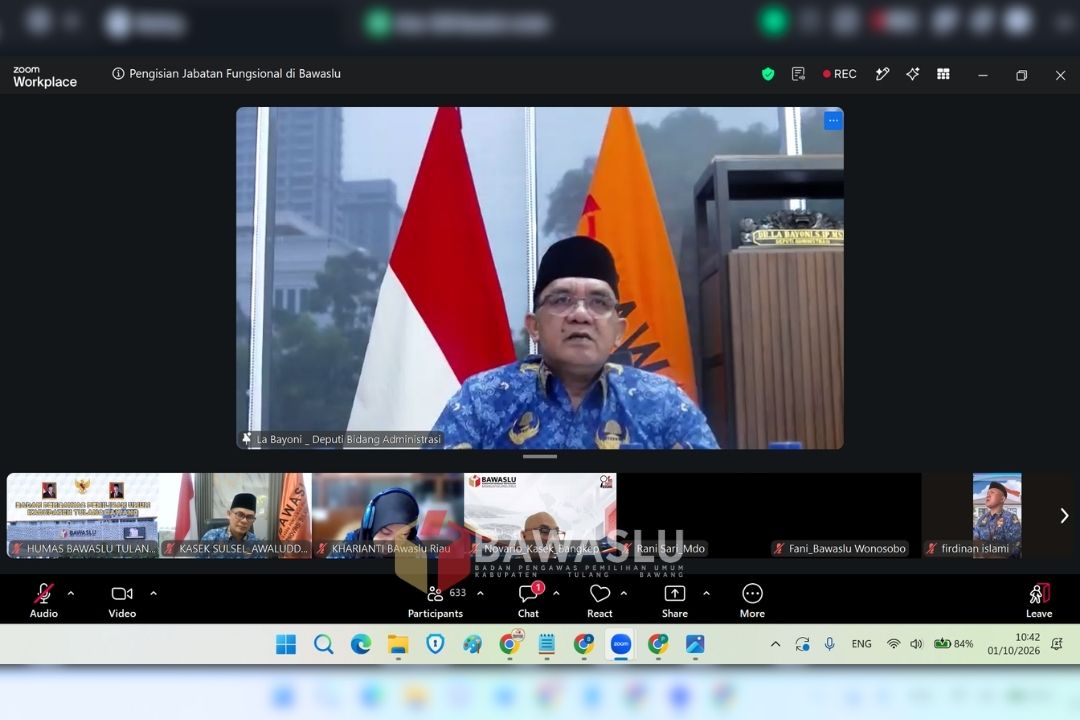Expand the audio options caret
Image resolution: width=1080 pixels, height=720 pixels.
(71, 593)
